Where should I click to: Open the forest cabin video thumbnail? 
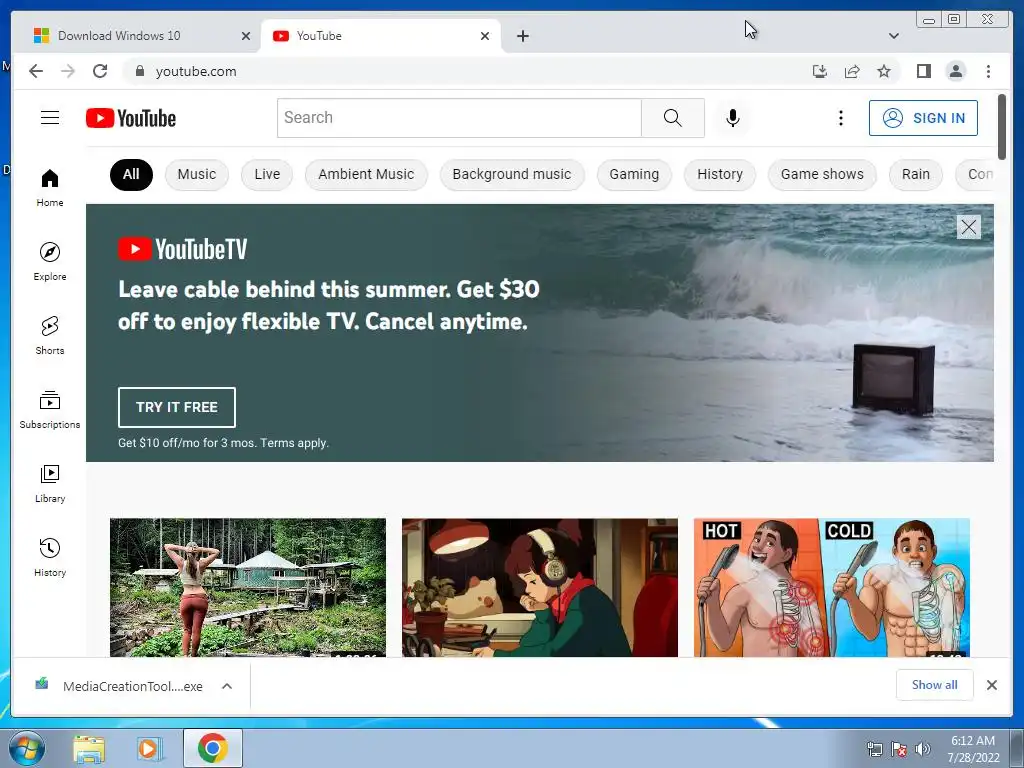[248, 588]
